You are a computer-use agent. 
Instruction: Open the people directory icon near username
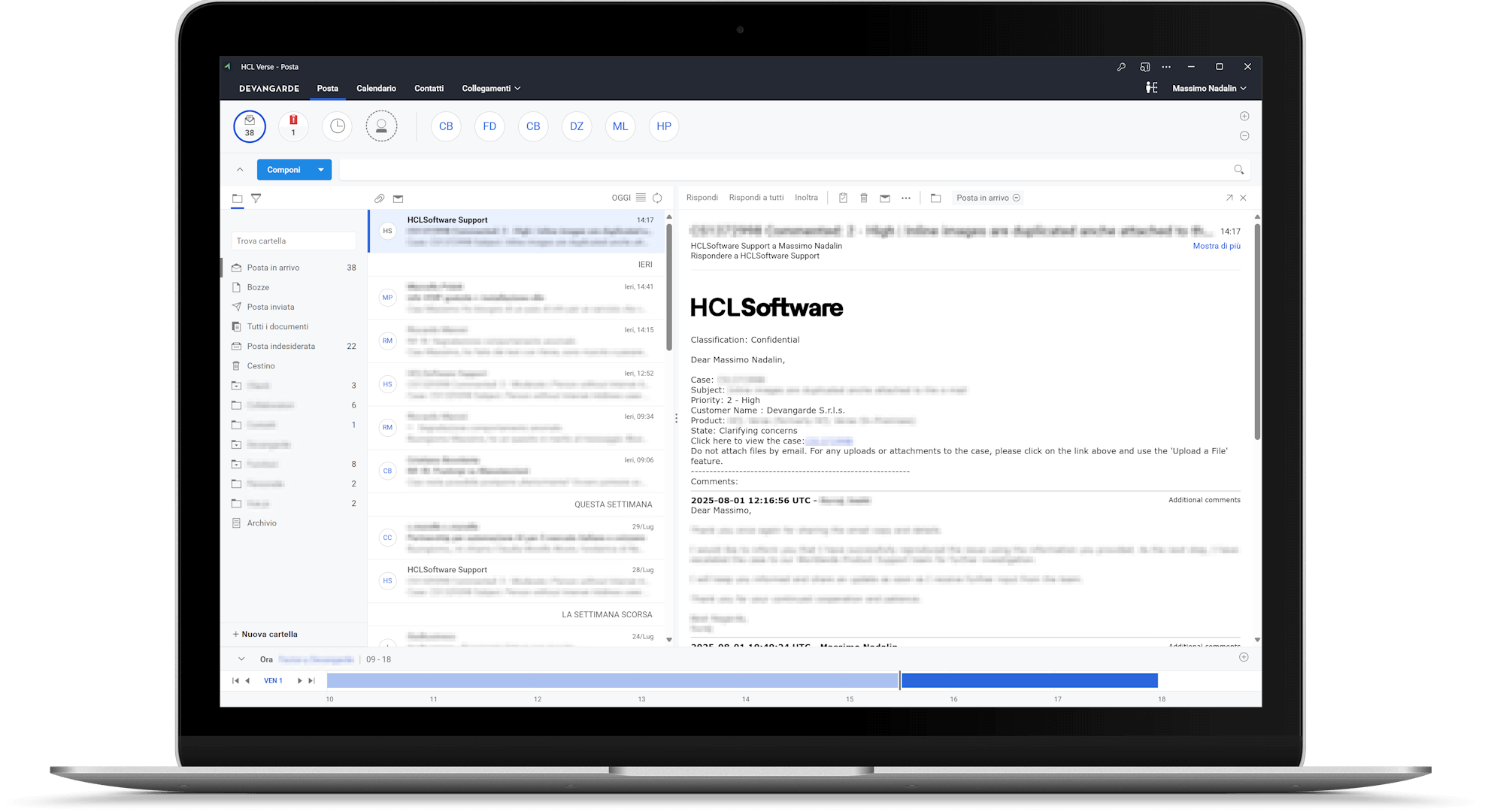[1151, 88]
